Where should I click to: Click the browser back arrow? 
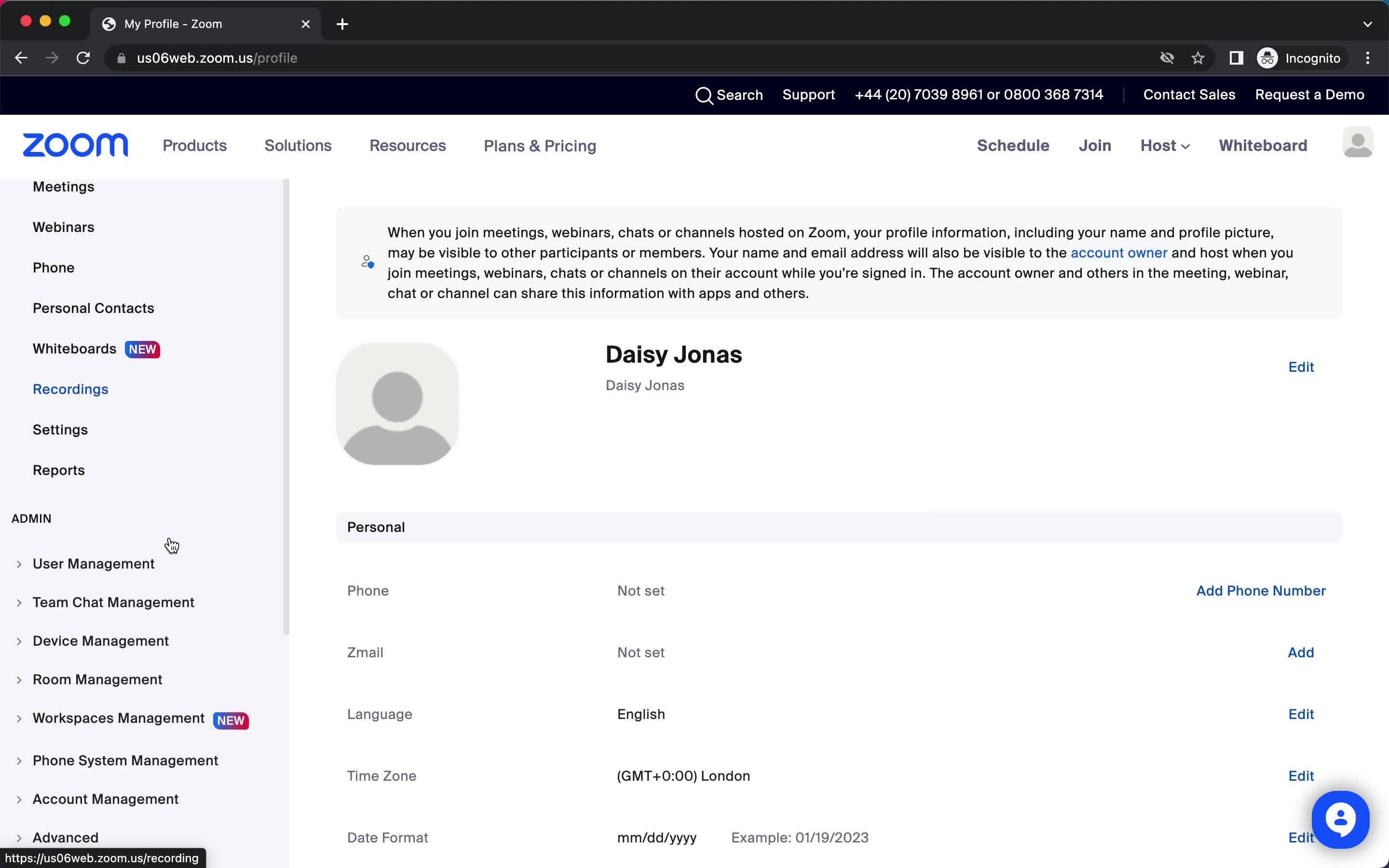pos(21,58)
